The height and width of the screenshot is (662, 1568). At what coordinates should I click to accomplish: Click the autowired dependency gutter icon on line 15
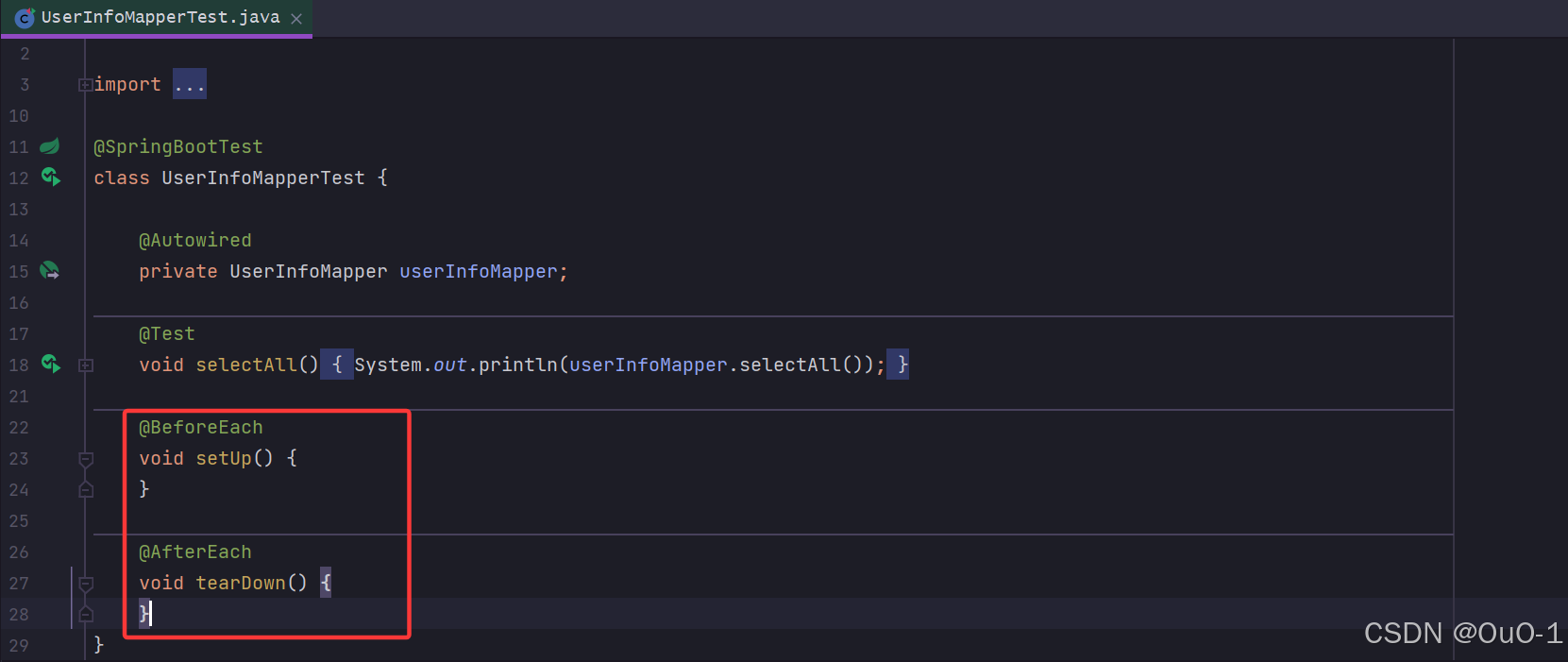pyautogui.click(x=50, y=271)
